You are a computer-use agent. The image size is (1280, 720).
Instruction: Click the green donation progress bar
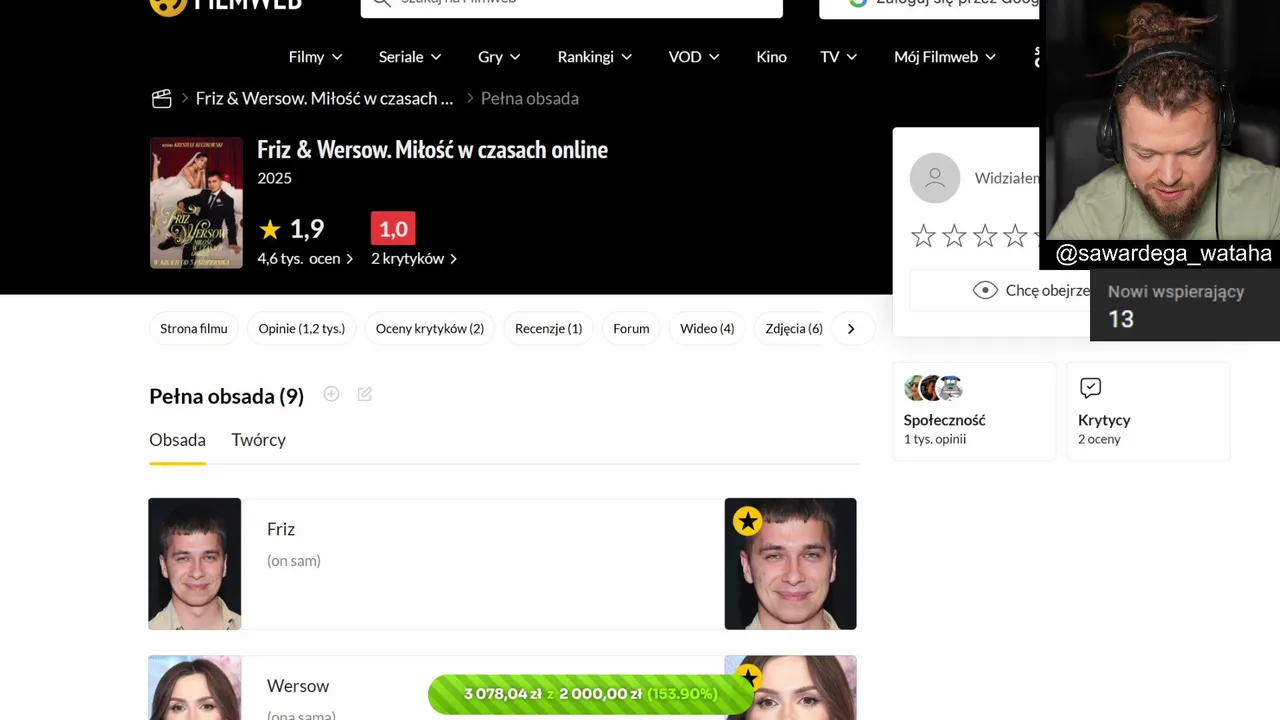[590, 694]
